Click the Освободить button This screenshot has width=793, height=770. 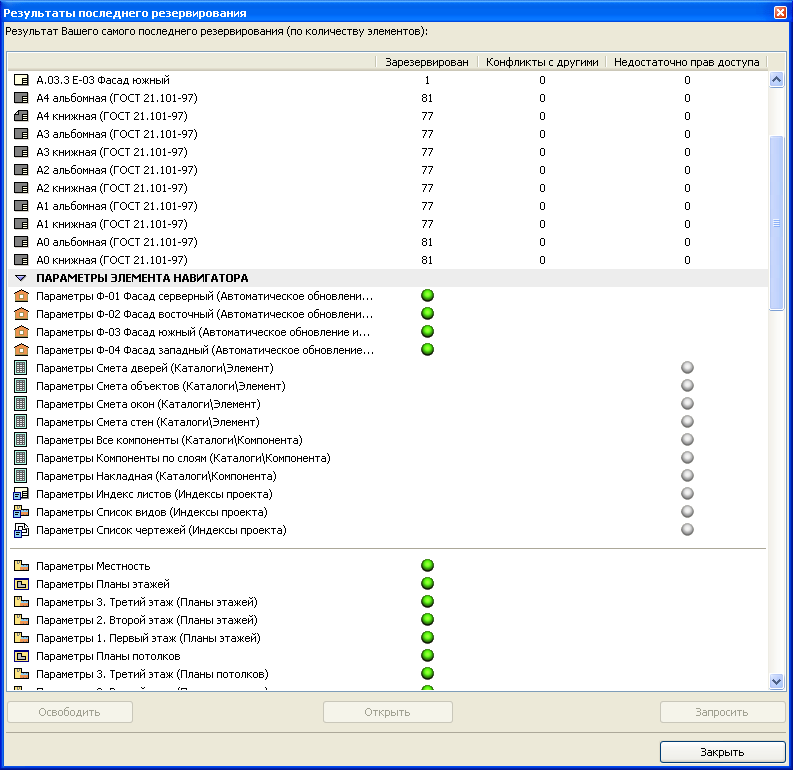pos(70,712)
